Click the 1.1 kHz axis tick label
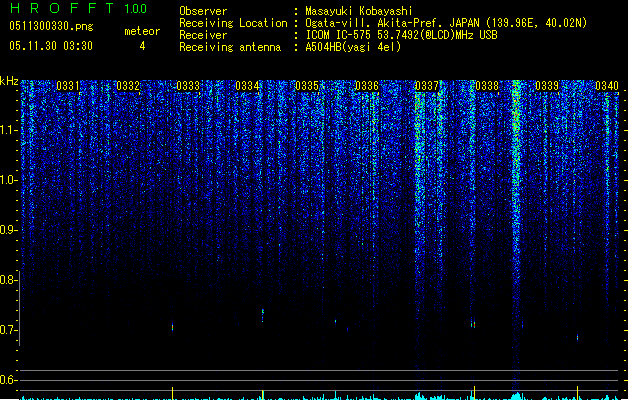 point(9,130)
